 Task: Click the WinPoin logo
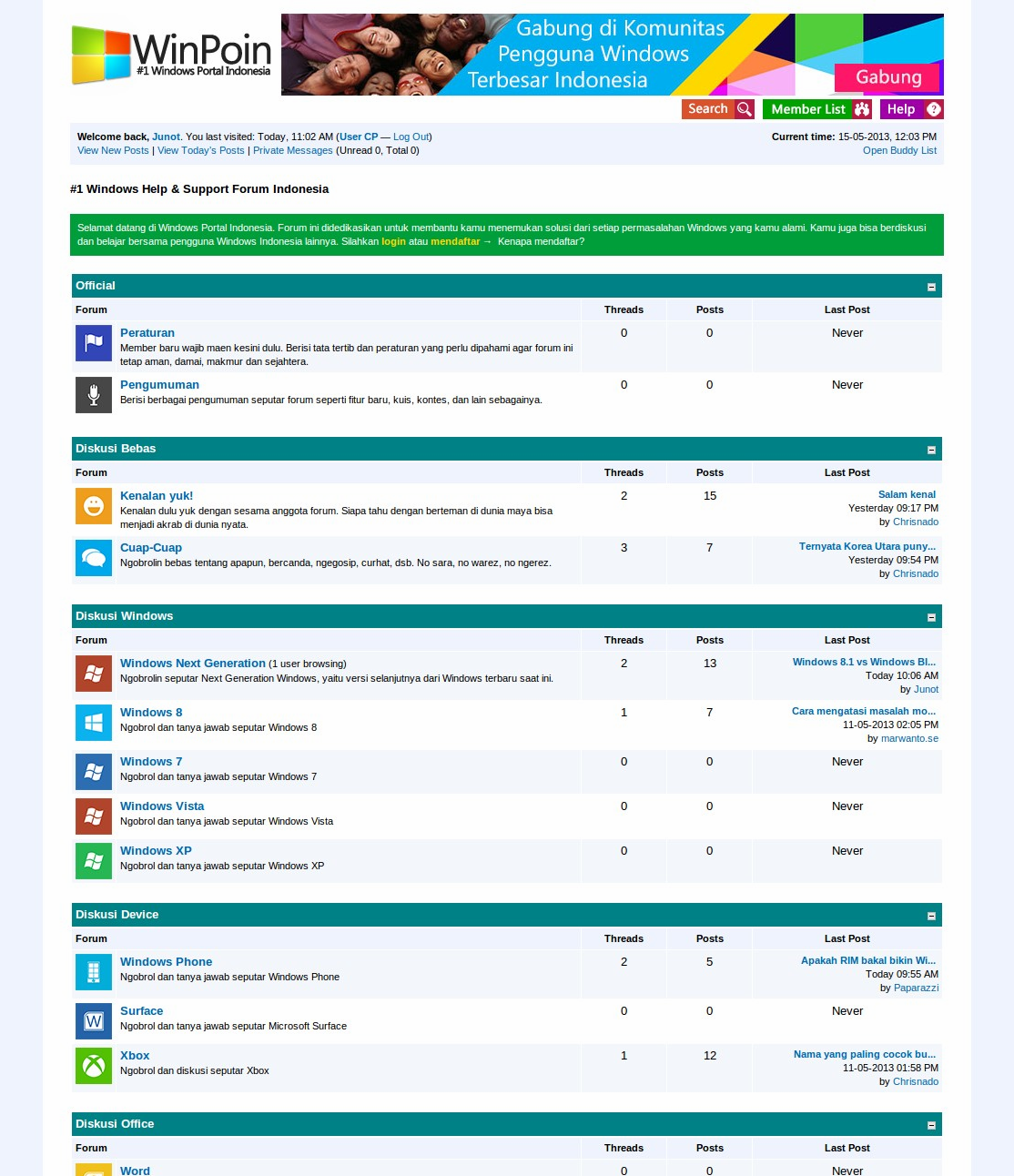pos(171,55)
